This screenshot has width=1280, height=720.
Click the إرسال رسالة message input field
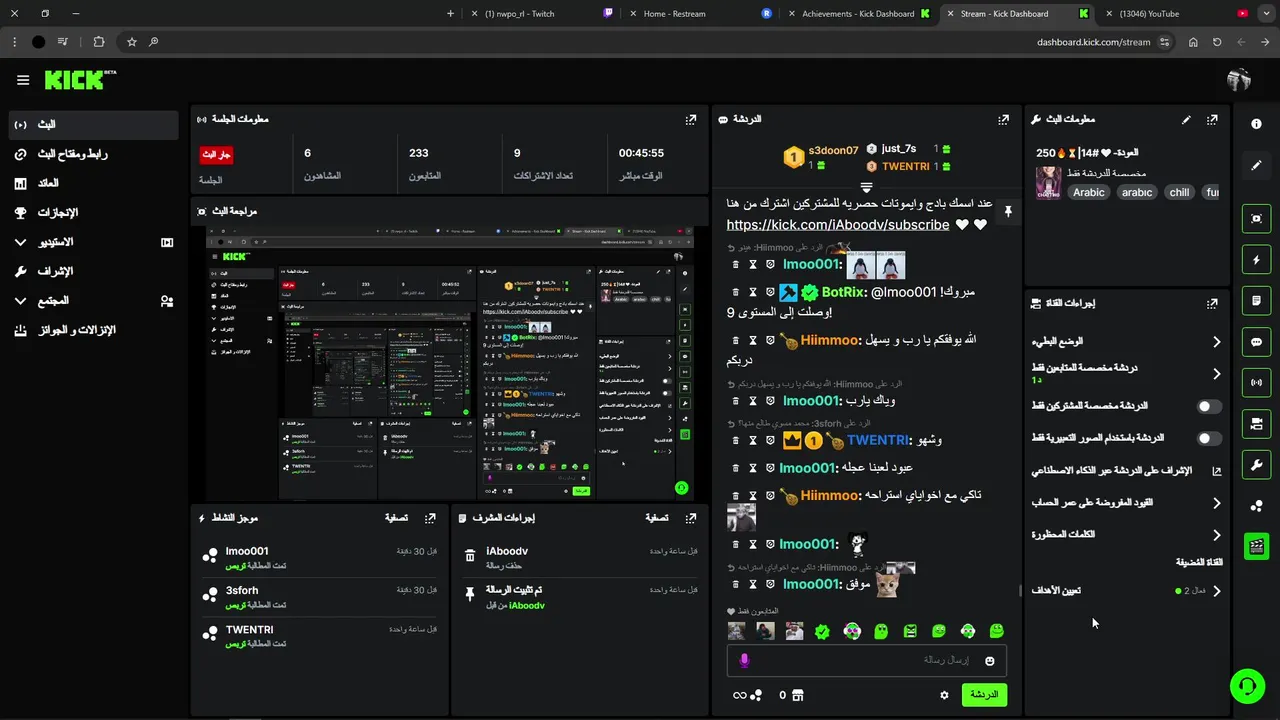(866, 661)
